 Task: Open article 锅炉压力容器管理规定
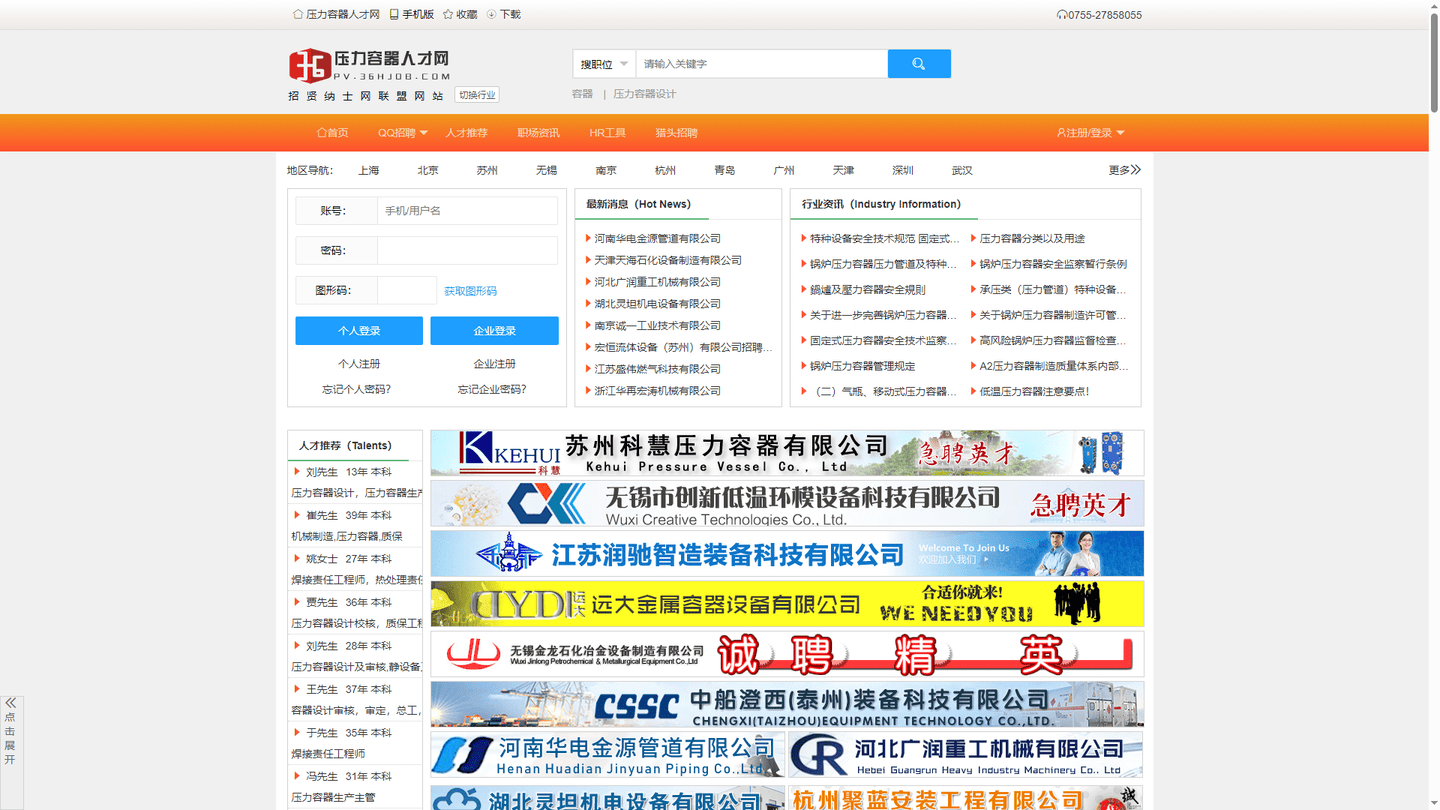[x=862, y=367]
